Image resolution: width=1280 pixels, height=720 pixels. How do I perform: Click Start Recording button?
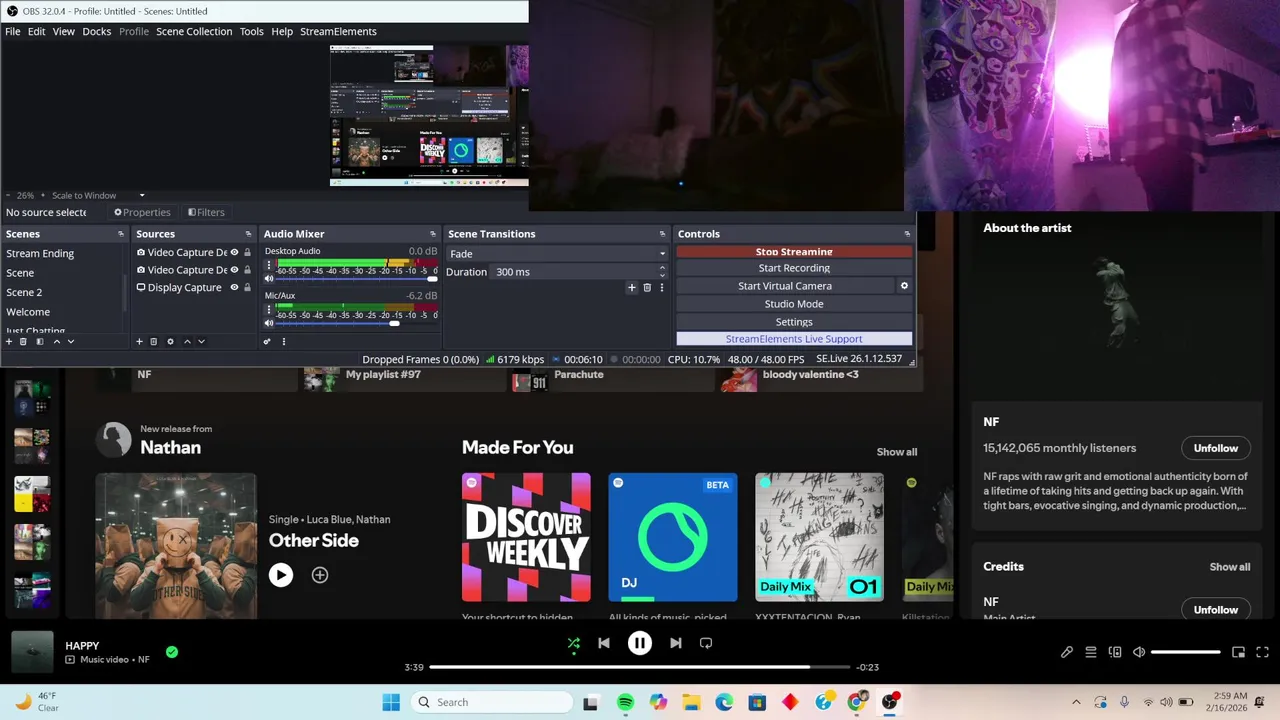[794, 268]
